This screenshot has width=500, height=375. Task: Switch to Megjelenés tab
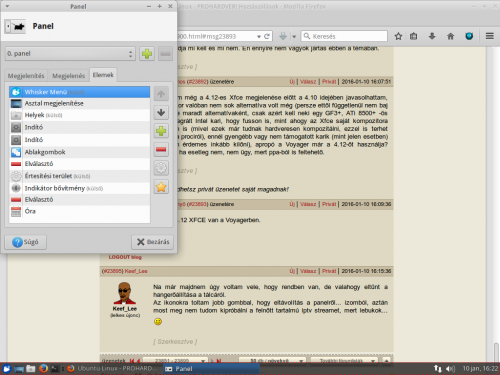pyautogui.click(x=69, y=76)
